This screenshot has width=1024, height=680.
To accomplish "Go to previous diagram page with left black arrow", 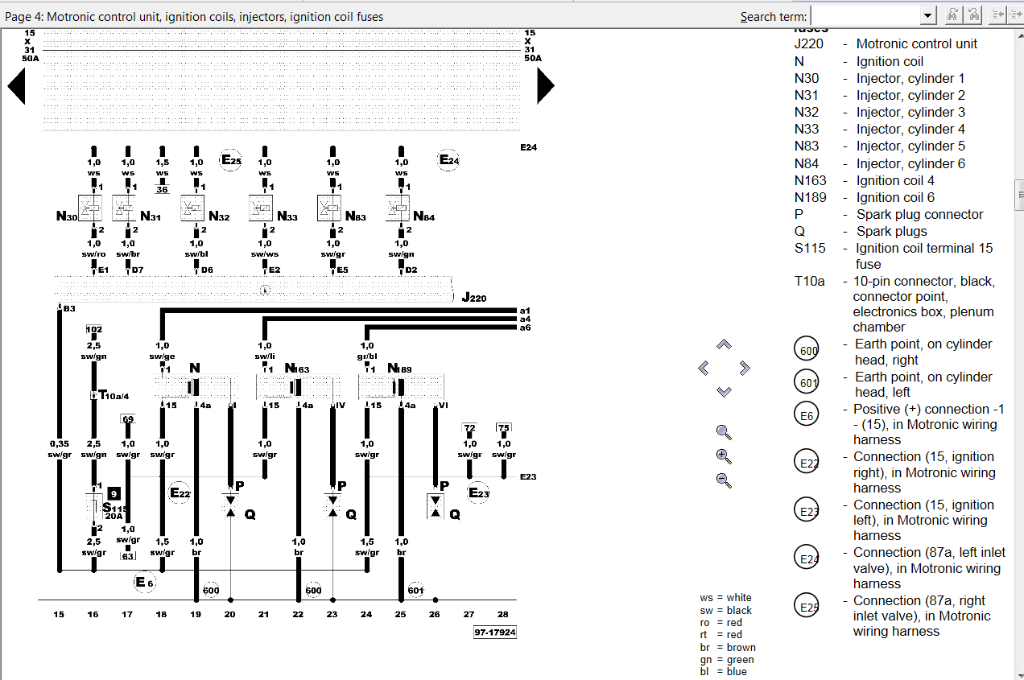I will tap(16, 88).
